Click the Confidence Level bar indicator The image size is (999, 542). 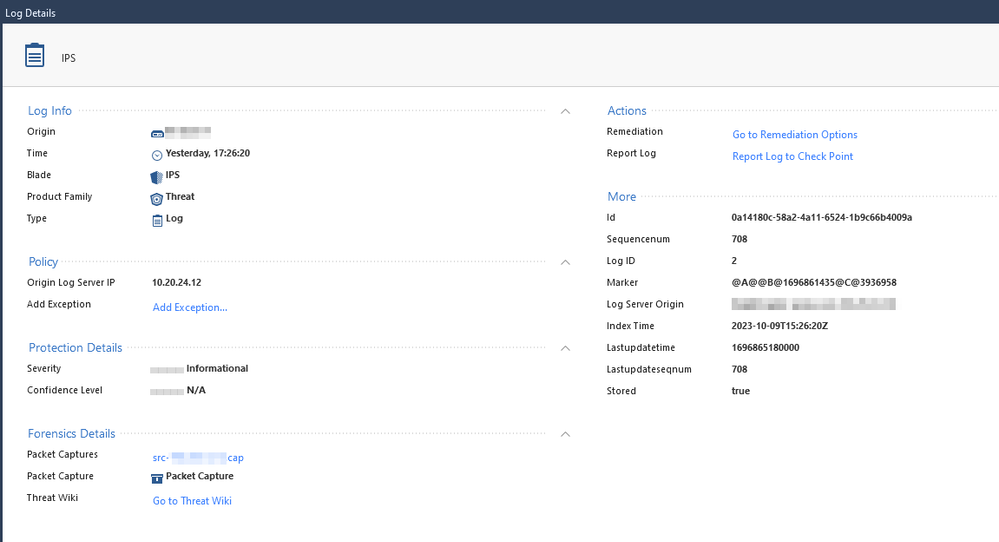click(166, 391)
